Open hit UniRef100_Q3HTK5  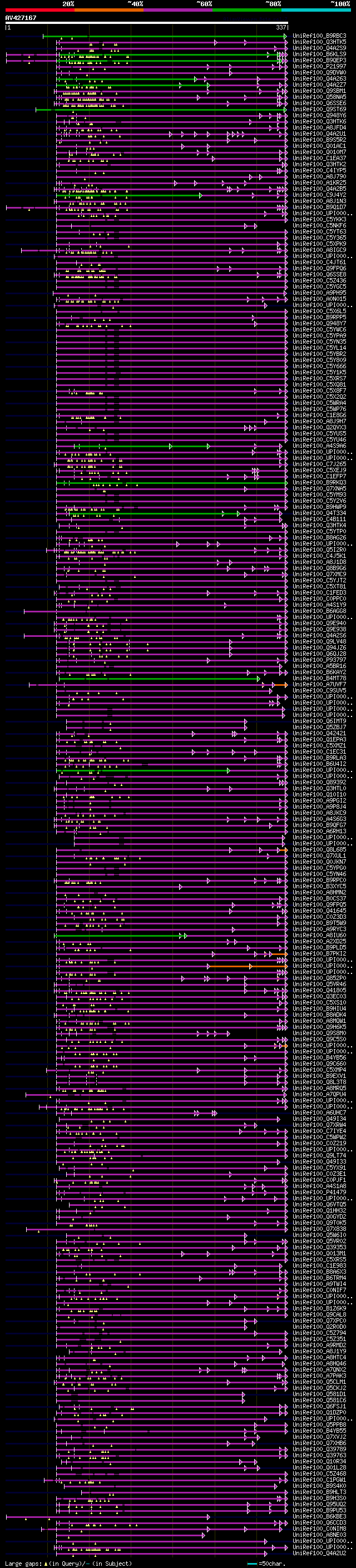point(319,42)
